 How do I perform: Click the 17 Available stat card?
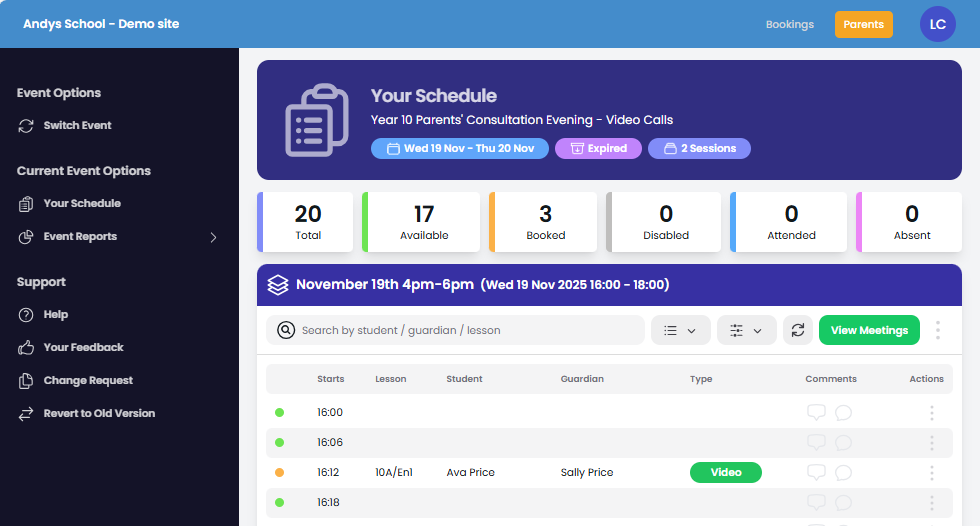421,222
